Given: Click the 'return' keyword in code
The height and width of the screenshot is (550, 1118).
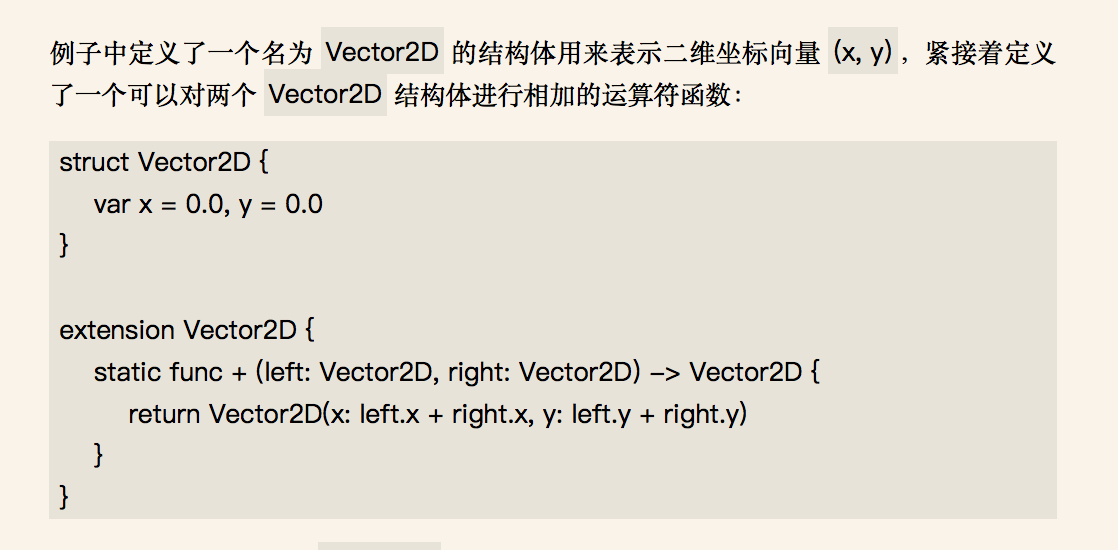Looking at the screenshot, I should click(164, 414).
